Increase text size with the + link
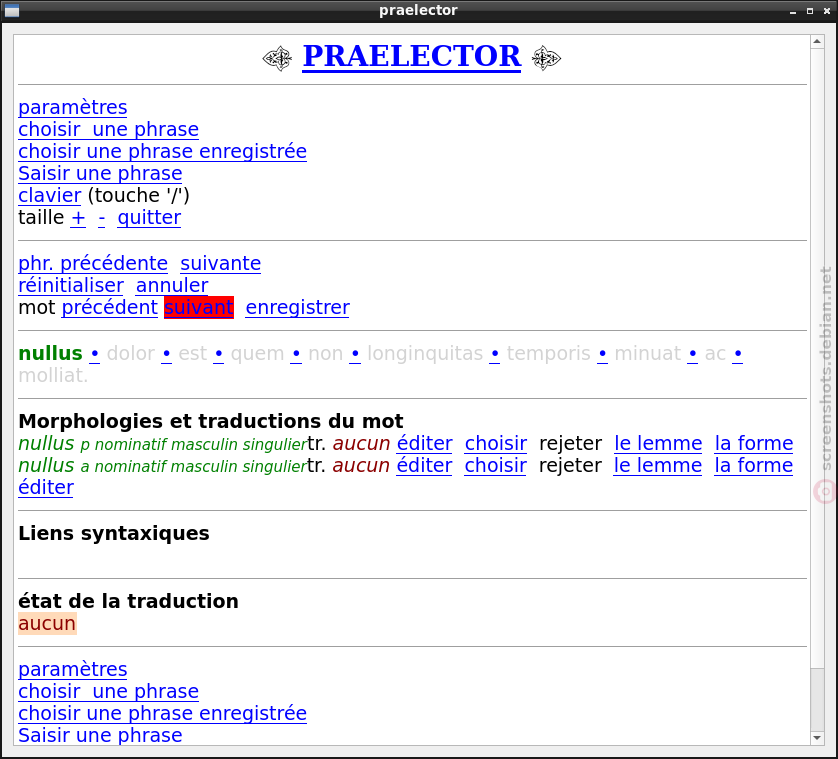Screen dimensions: 838x759 click(x=78, y=218)
